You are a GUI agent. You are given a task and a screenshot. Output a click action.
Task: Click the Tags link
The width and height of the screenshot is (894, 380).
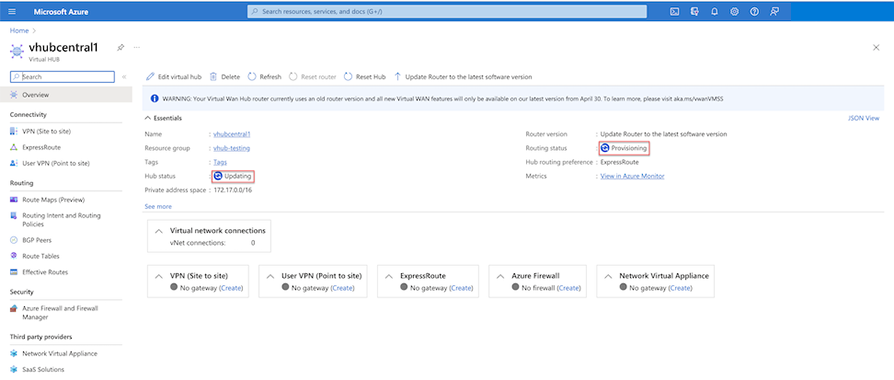tap(220, 162)
